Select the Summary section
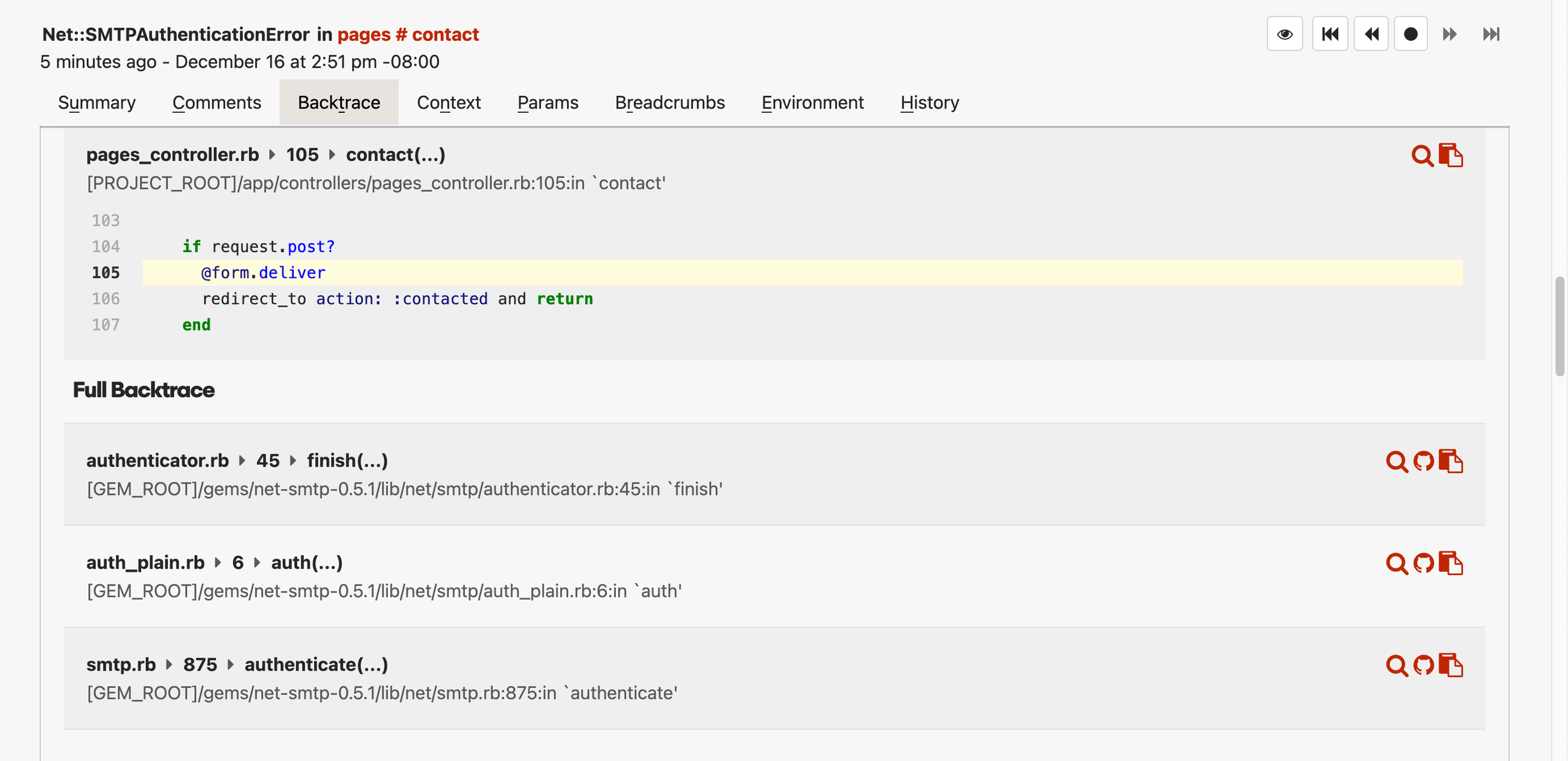The height and width of the screenshot is (761, 1568). (96, 102)
